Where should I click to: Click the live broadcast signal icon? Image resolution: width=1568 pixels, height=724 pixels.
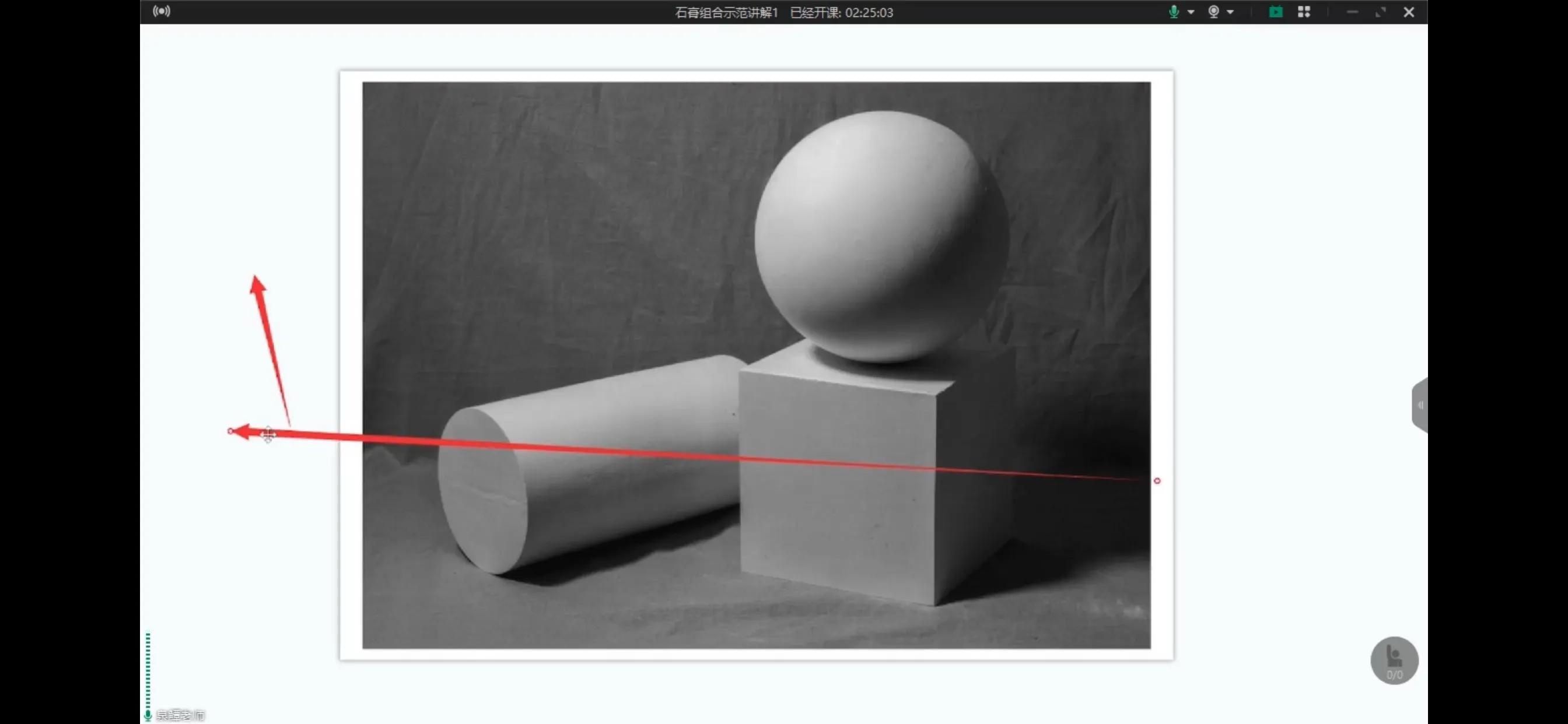tap(162, 12)
